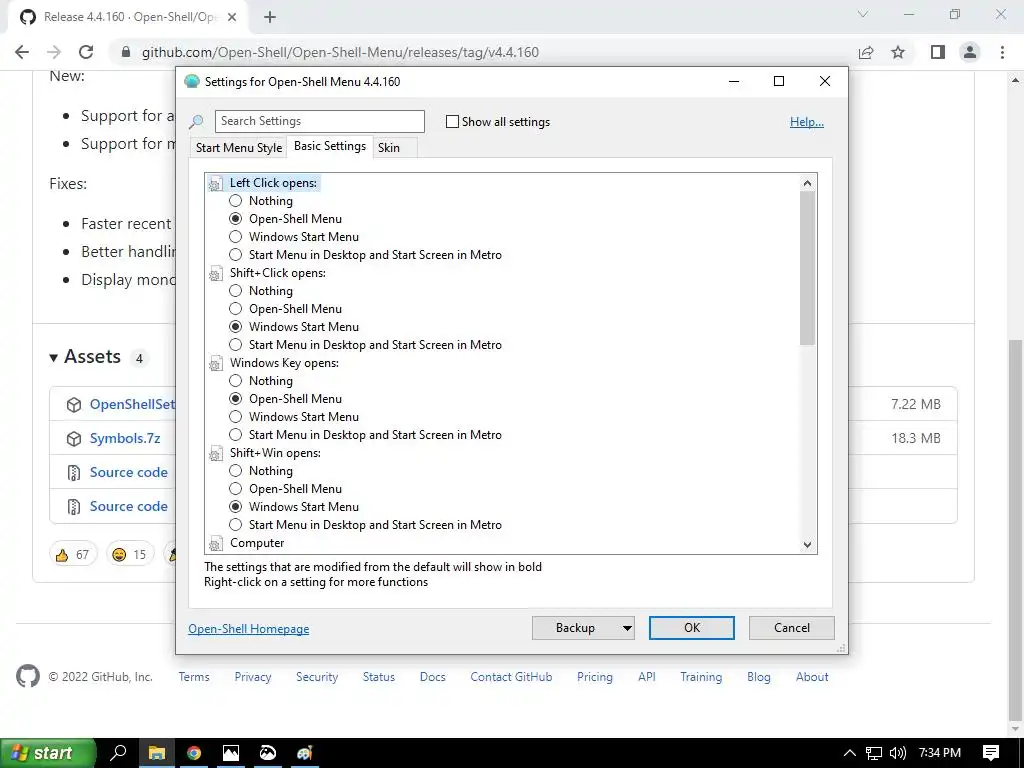Enable Show all settings checkbox
This screenshot has width=1024, height=768.
point(452,121)
